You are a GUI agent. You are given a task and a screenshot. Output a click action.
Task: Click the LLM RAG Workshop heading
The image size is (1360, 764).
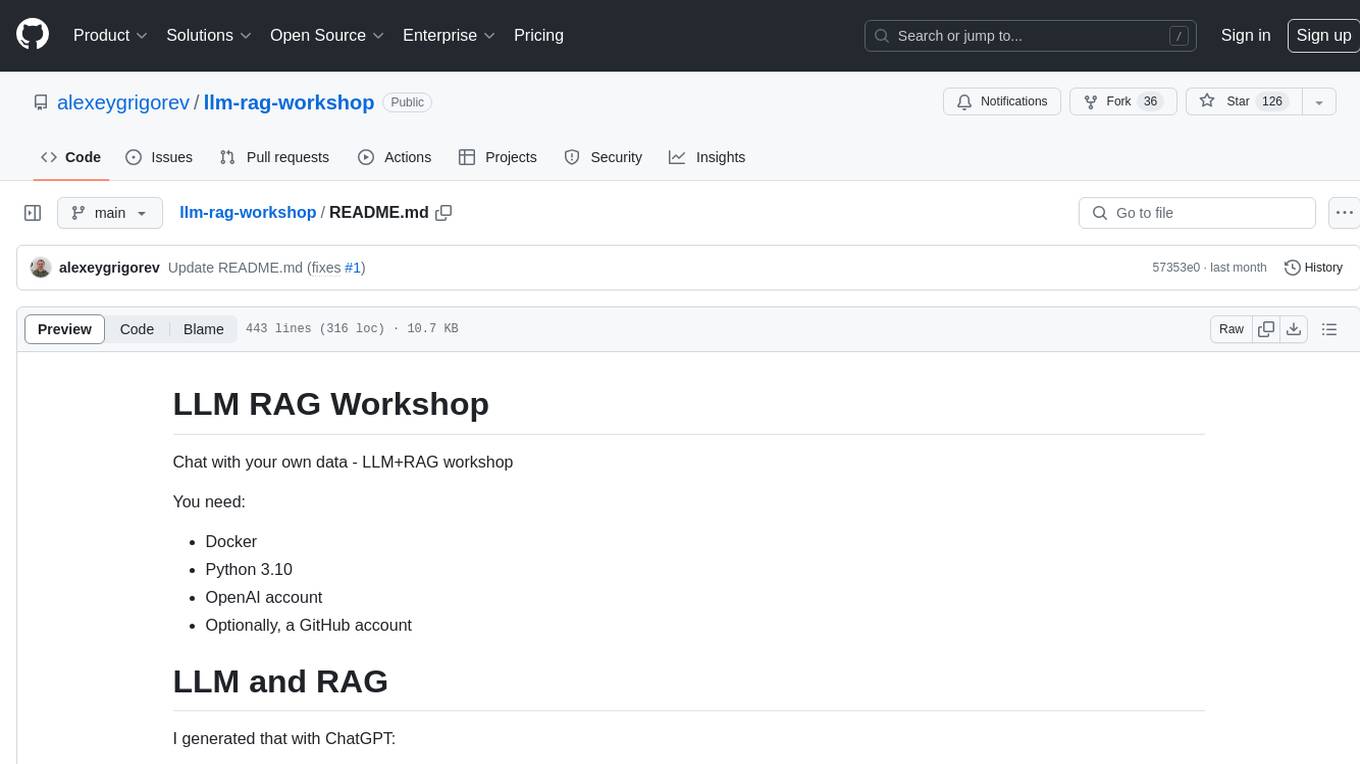click(x=331, y=404)
